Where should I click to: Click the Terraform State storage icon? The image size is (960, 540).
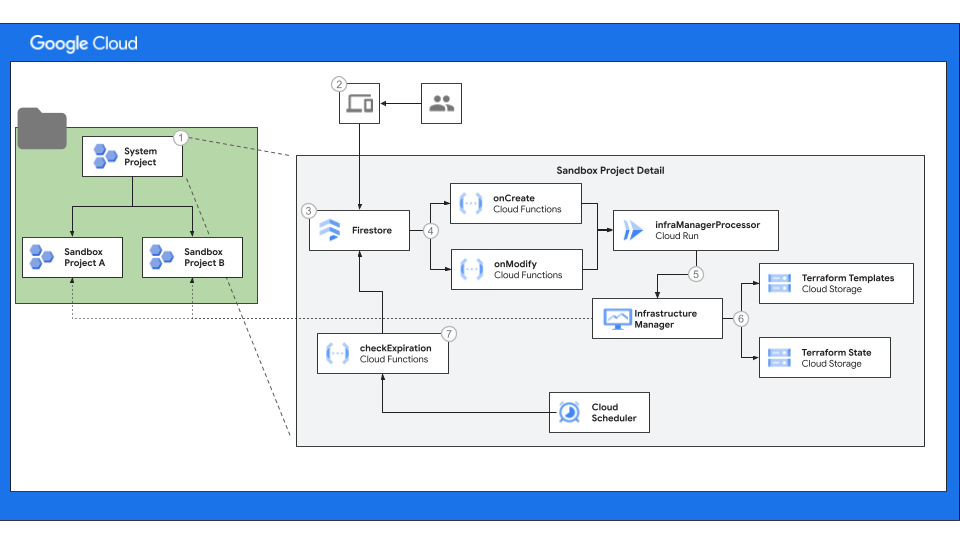click(x=779, y=358)
